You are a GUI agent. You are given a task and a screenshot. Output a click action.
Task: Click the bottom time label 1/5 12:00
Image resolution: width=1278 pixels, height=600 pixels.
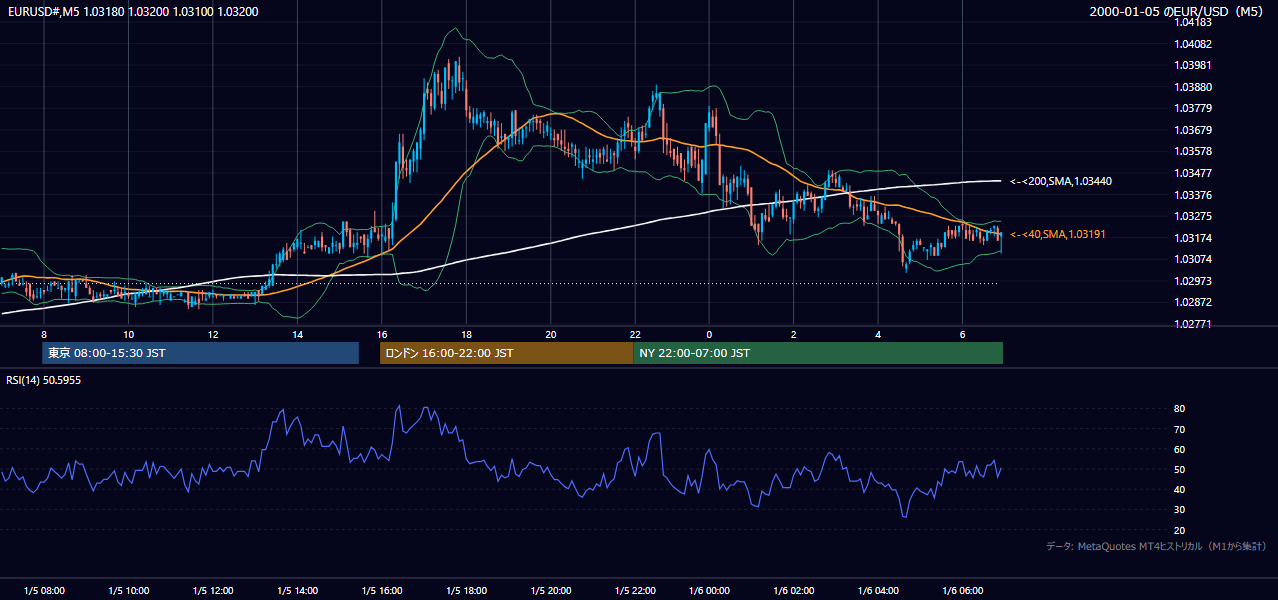coord(213,591)
